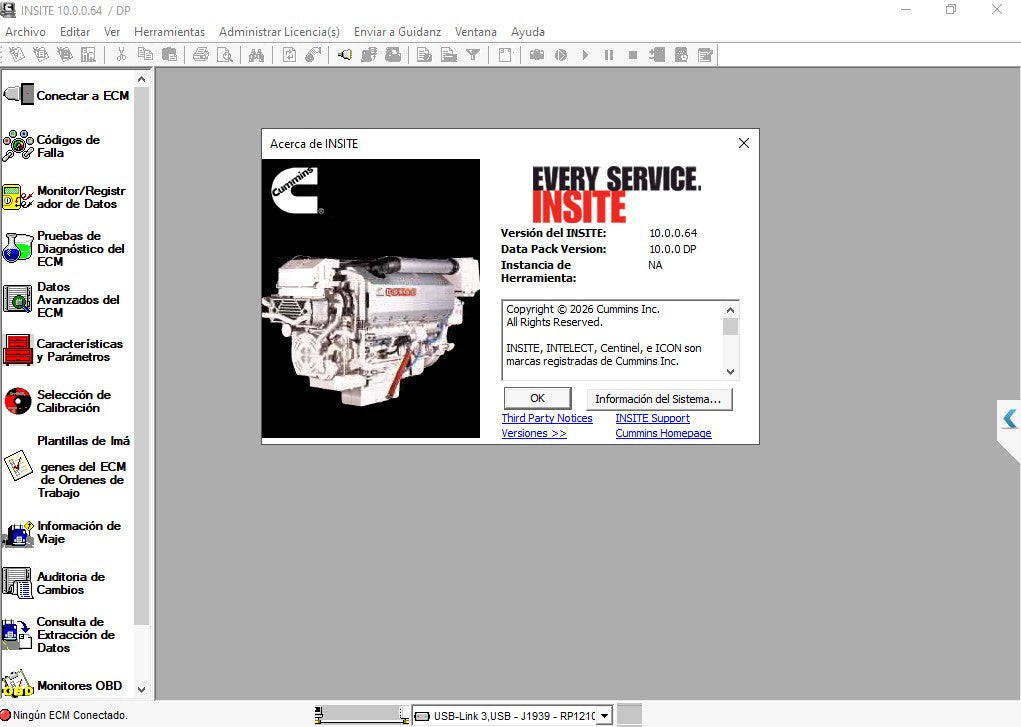Click the pause toolbar button

click(x=609, y=55)
